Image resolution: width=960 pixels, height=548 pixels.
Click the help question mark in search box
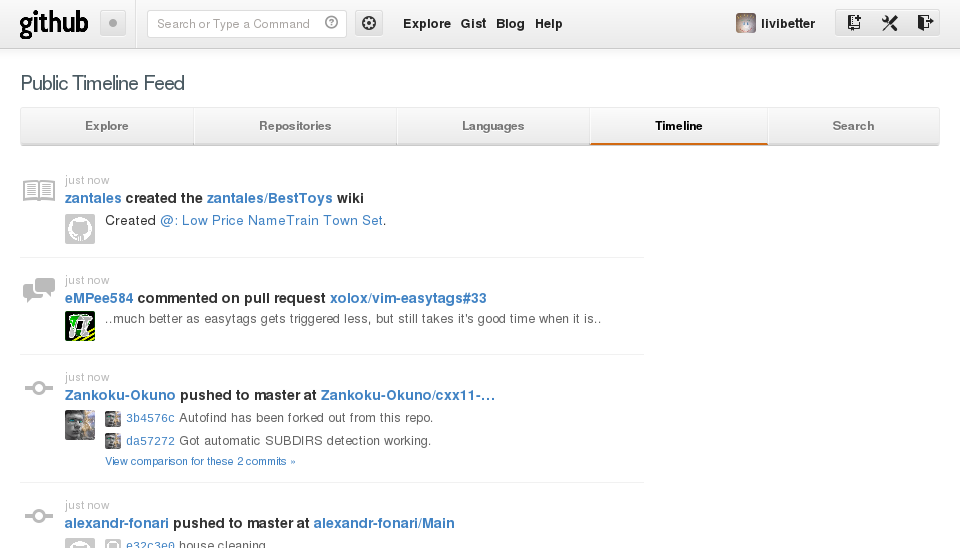(331, 23)
